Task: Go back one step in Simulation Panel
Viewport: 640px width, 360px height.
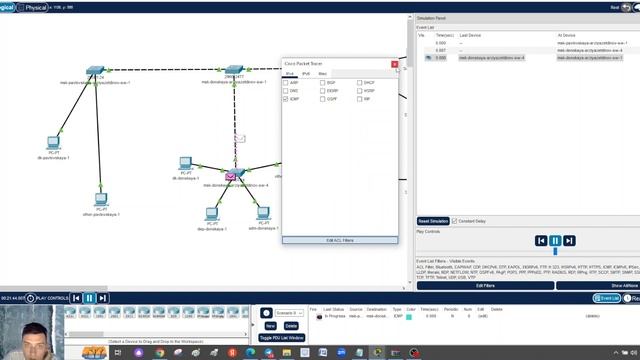Action: pyautogui.click(x=541, y=241)
